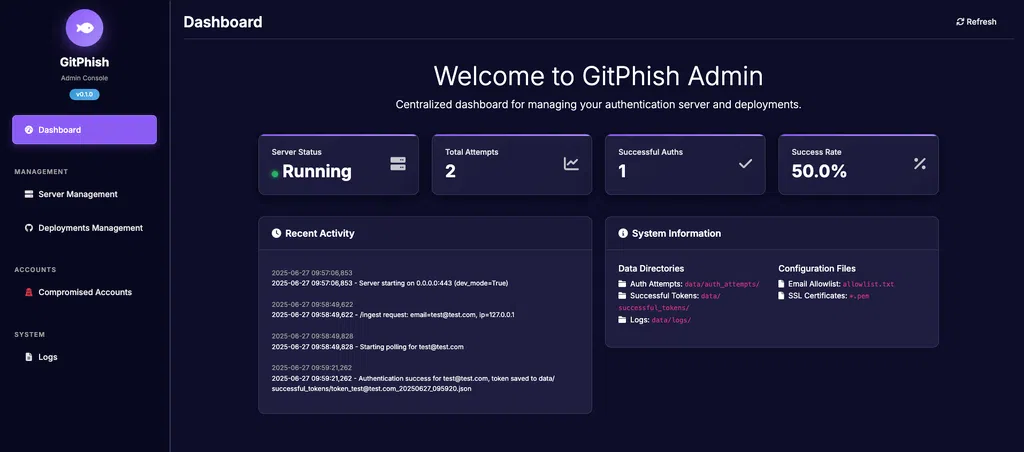Click the v0.1.0 version badge
This screenshot has width=1024, height=452.
click(84, 94)
